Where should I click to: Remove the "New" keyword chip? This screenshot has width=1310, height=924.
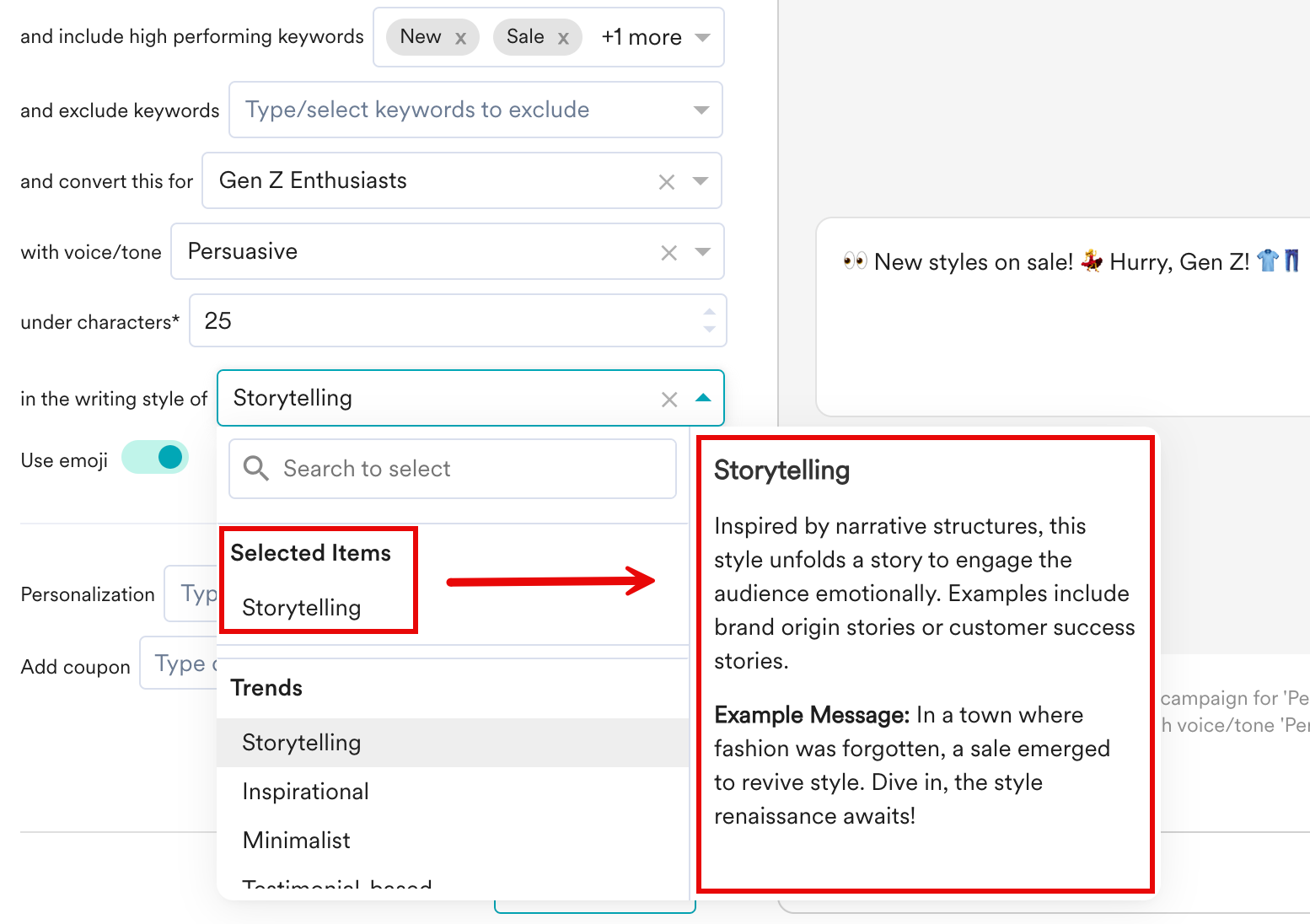point(460,38)
